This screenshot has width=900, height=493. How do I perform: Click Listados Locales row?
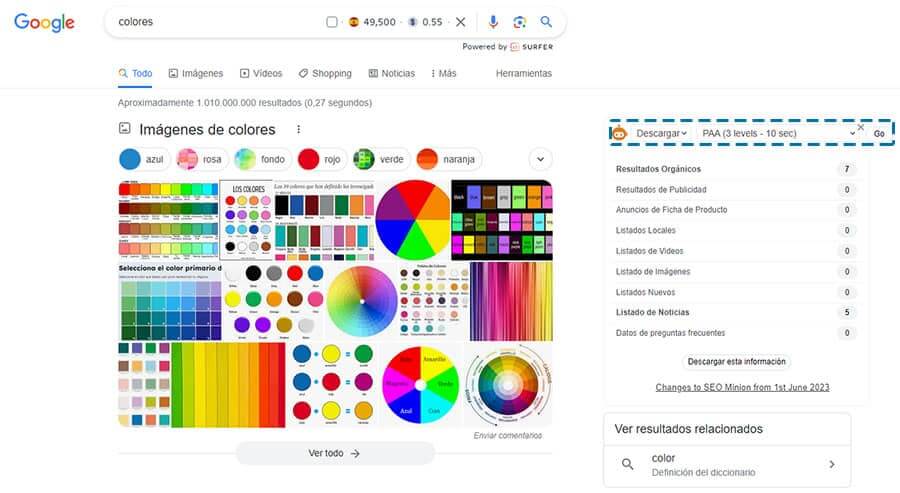point(735,230)
